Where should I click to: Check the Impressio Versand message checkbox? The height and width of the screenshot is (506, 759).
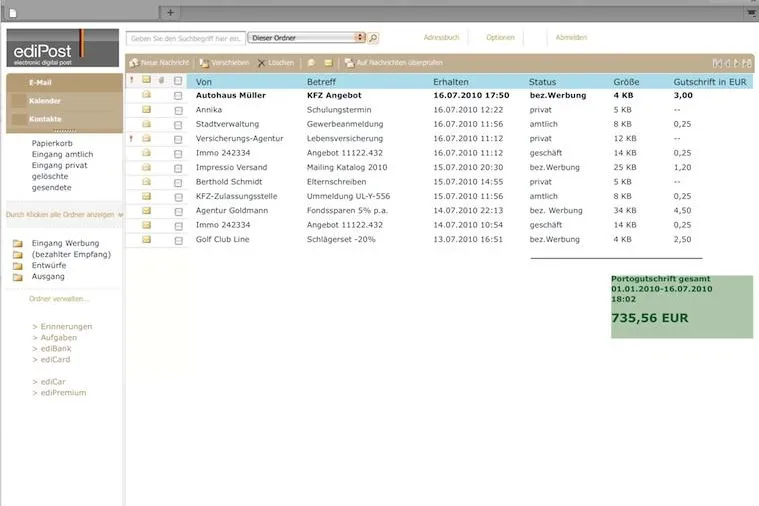click(x=178, y=169)
